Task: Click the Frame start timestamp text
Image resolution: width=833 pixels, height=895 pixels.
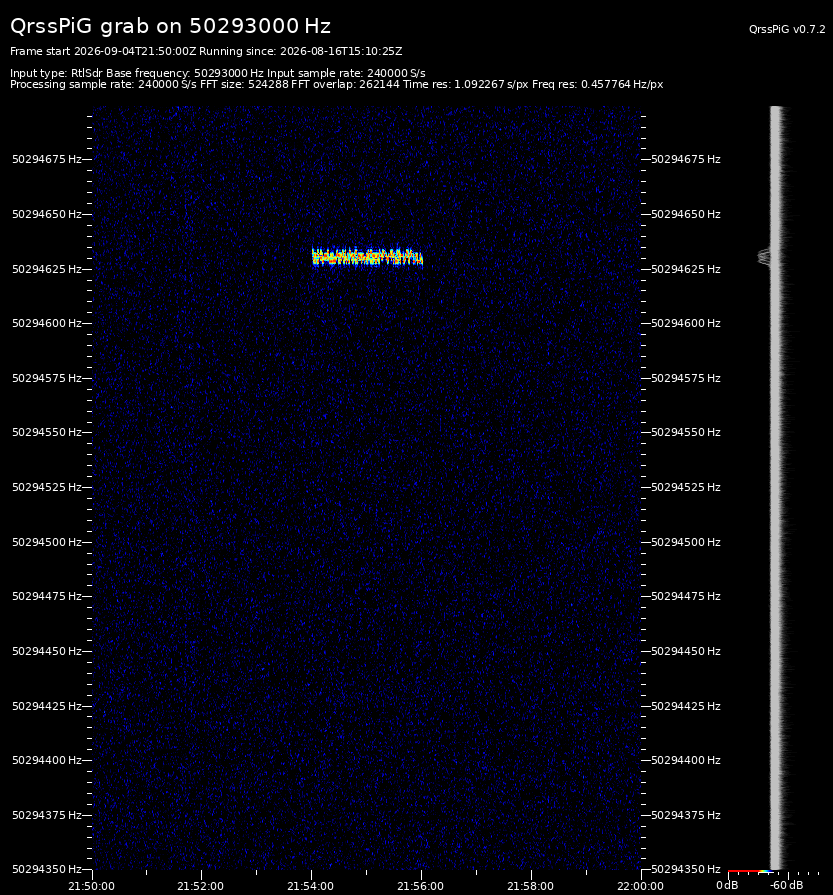Action: [x=103, y=51]
